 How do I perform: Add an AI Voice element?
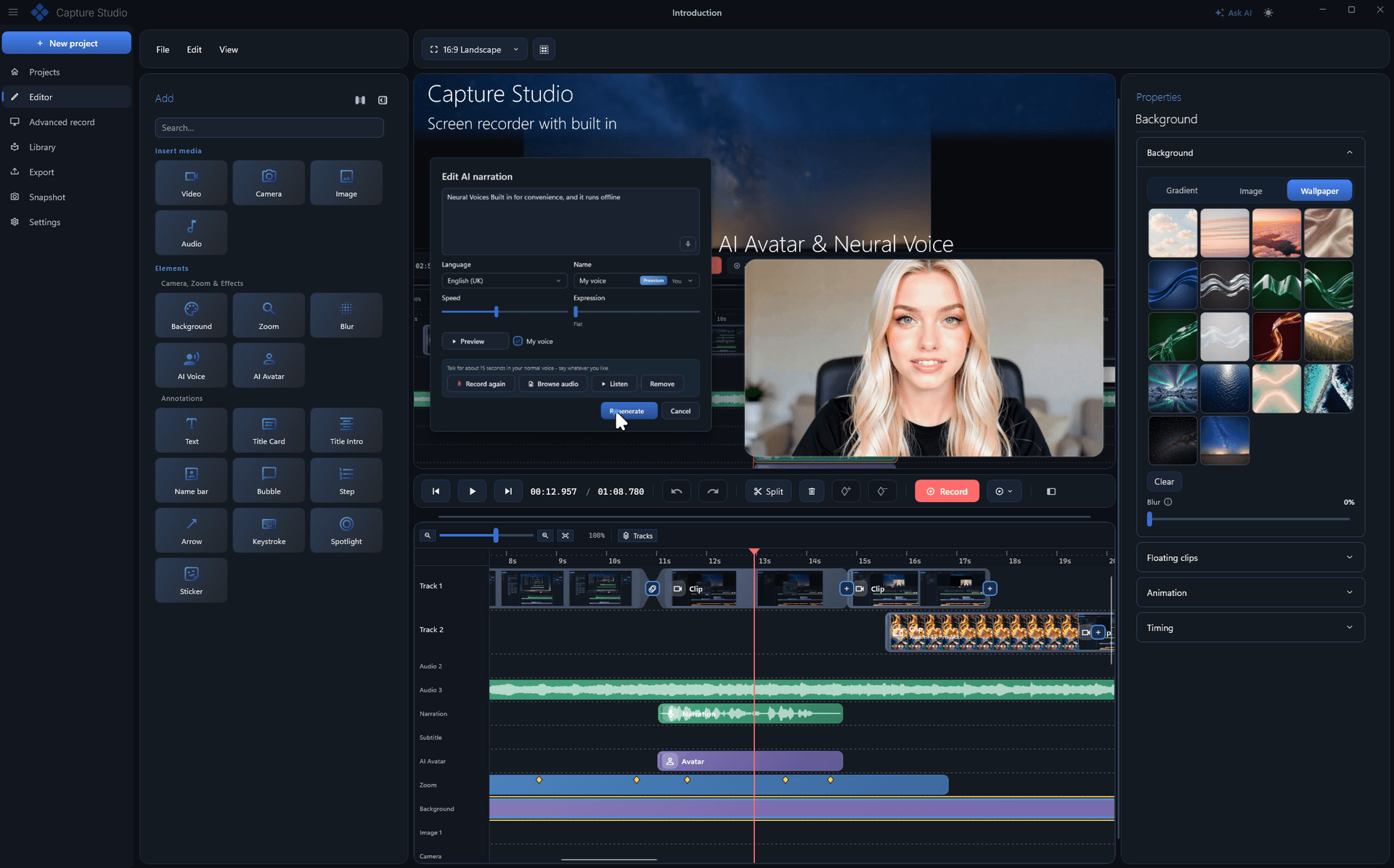[x=191, y=365]
